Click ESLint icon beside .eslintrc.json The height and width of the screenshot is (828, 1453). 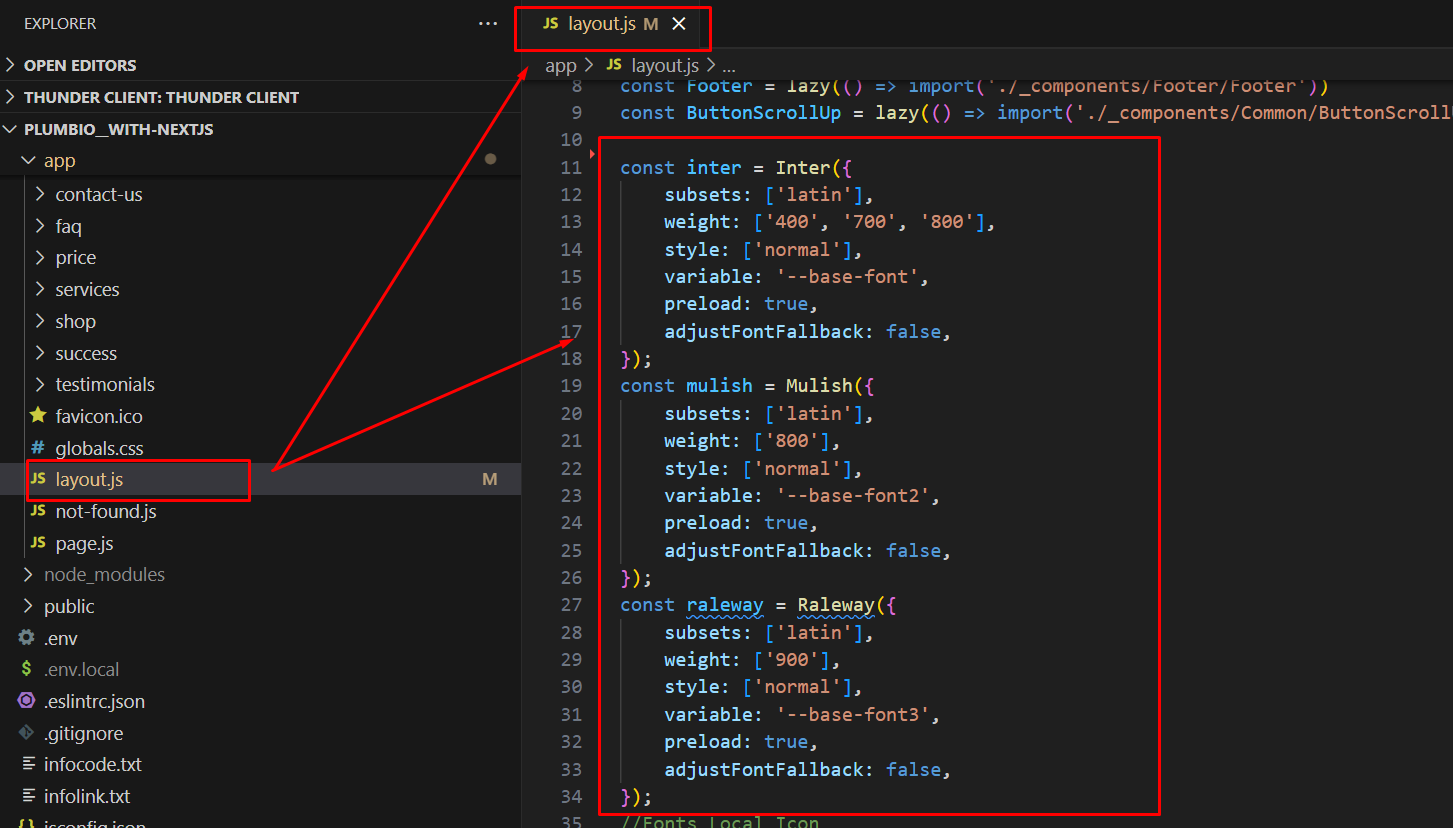pyautogui.click(x=27, y=701)
